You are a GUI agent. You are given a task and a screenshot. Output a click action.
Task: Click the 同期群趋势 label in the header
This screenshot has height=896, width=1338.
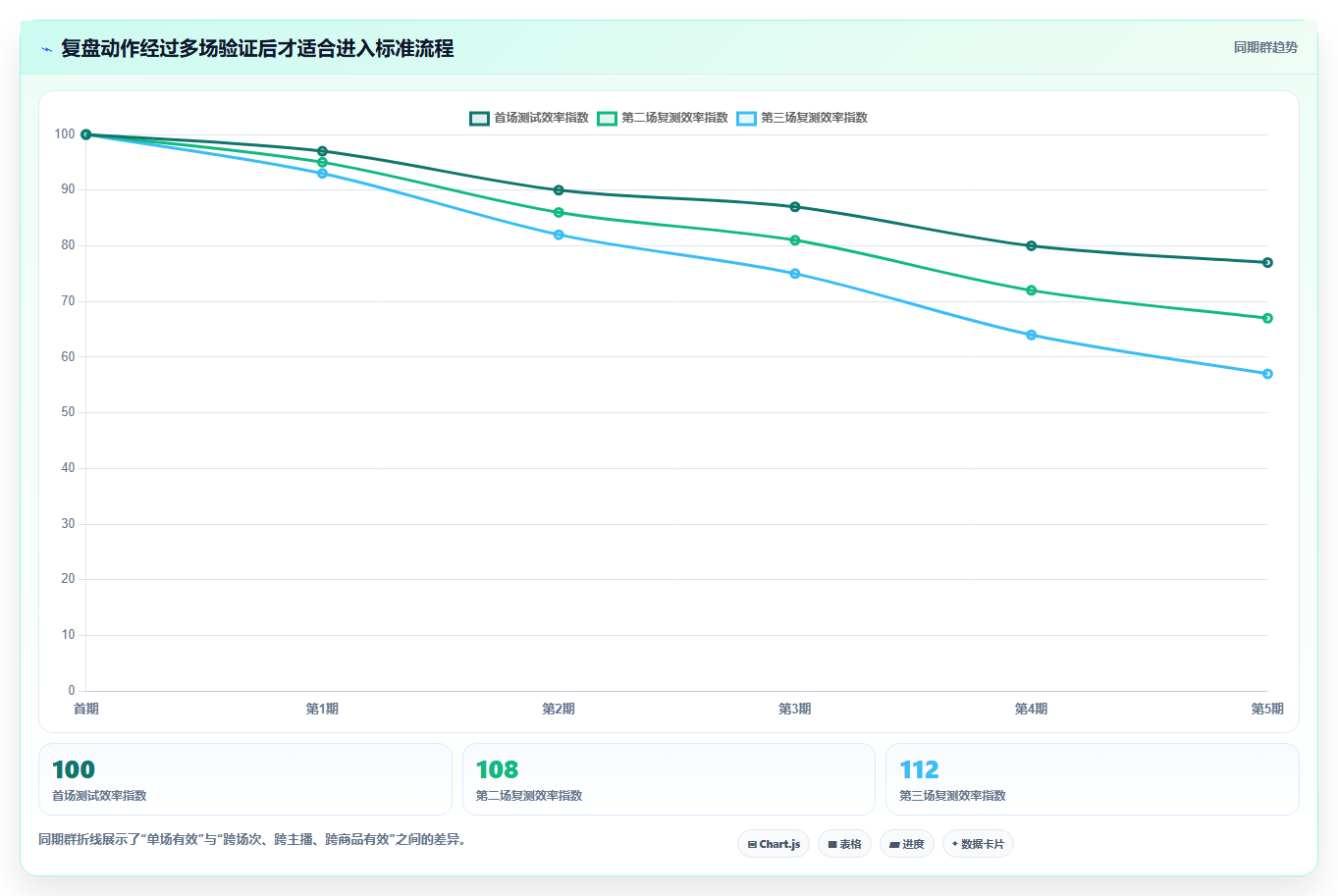[x=1265, y=47]
